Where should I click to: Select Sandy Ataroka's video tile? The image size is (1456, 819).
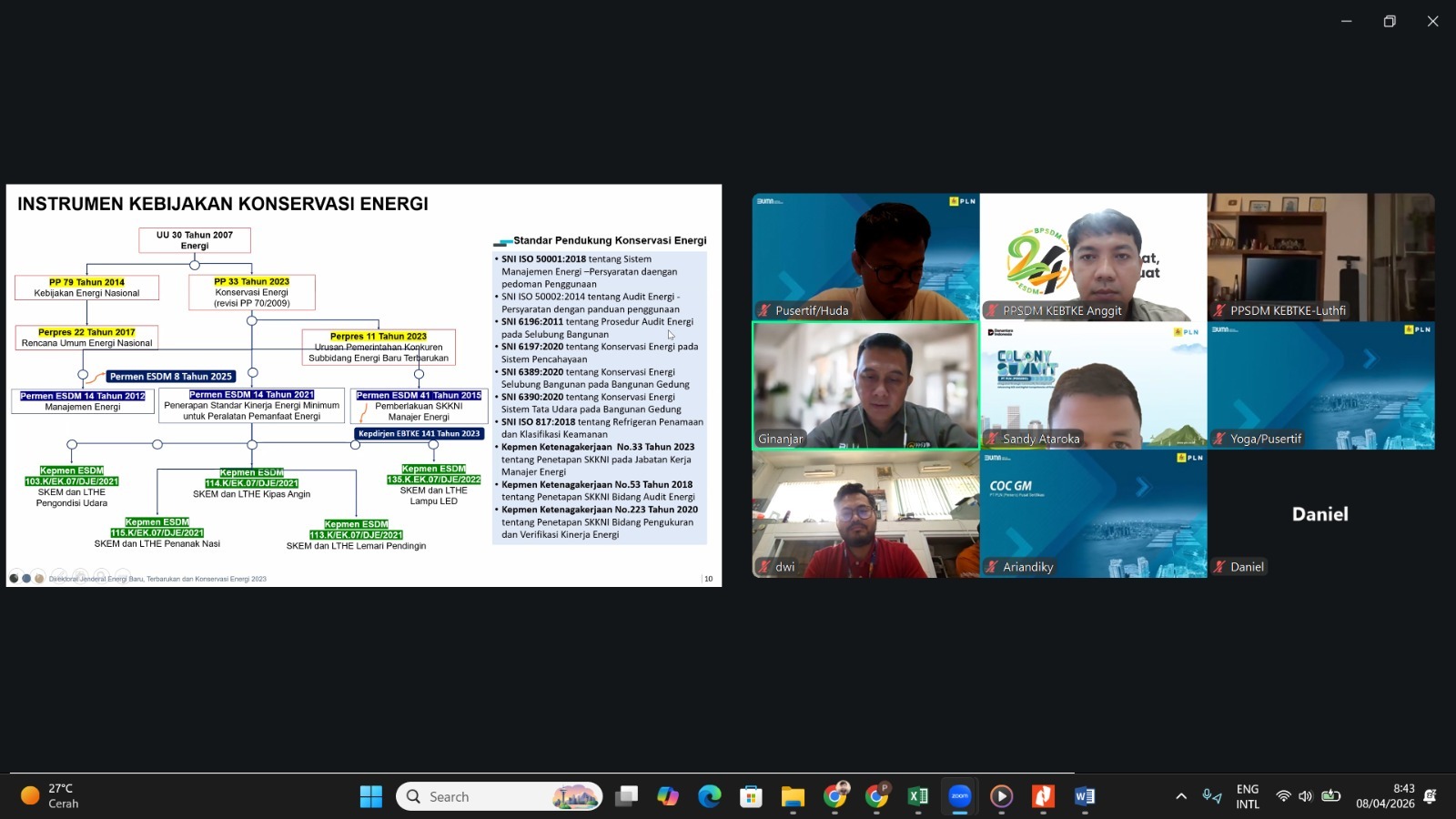(x=1093, y=386)
